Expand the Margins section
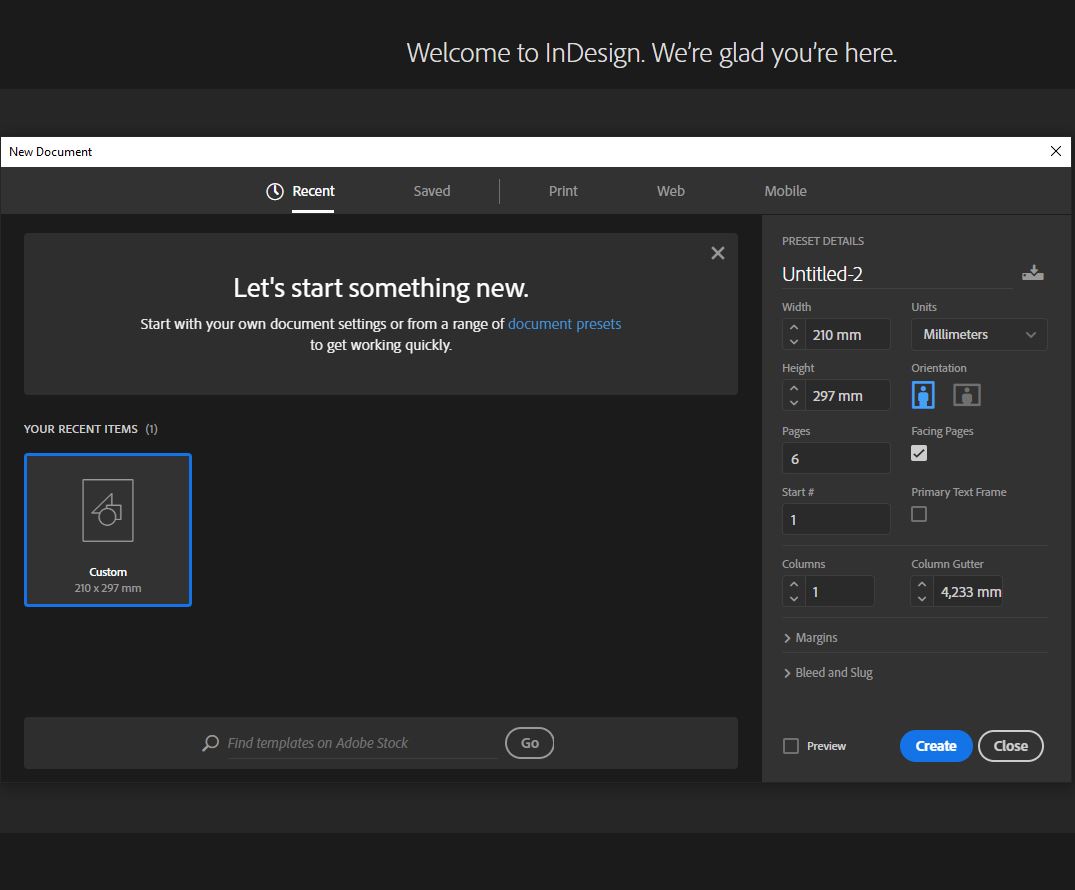The height and width of the screenshot is (890, 1075). (x=810, y=638)
